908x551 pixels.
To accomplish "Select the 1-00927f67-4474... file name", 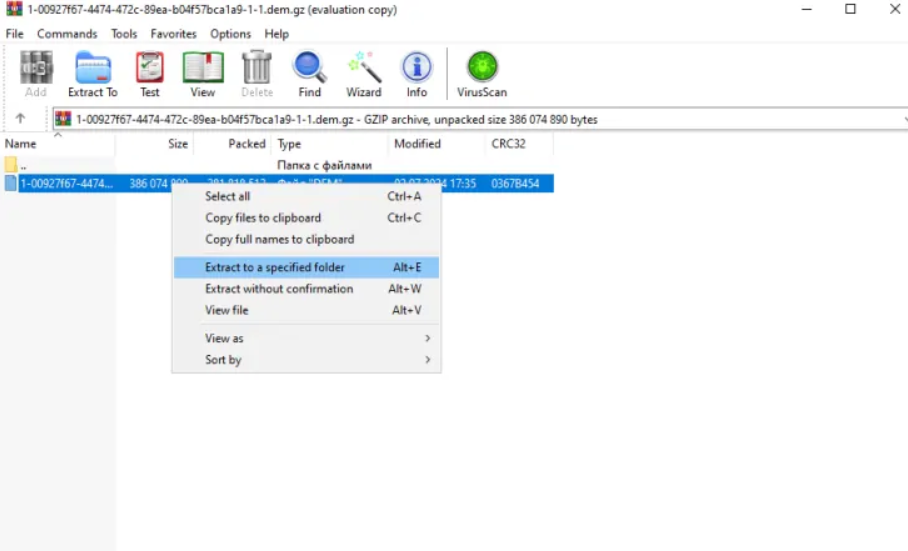I will point(67,183).
